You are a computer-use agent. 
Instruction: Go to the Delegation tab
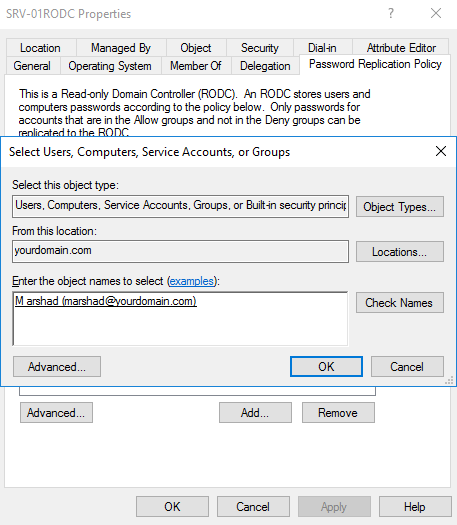coord(265,66)
